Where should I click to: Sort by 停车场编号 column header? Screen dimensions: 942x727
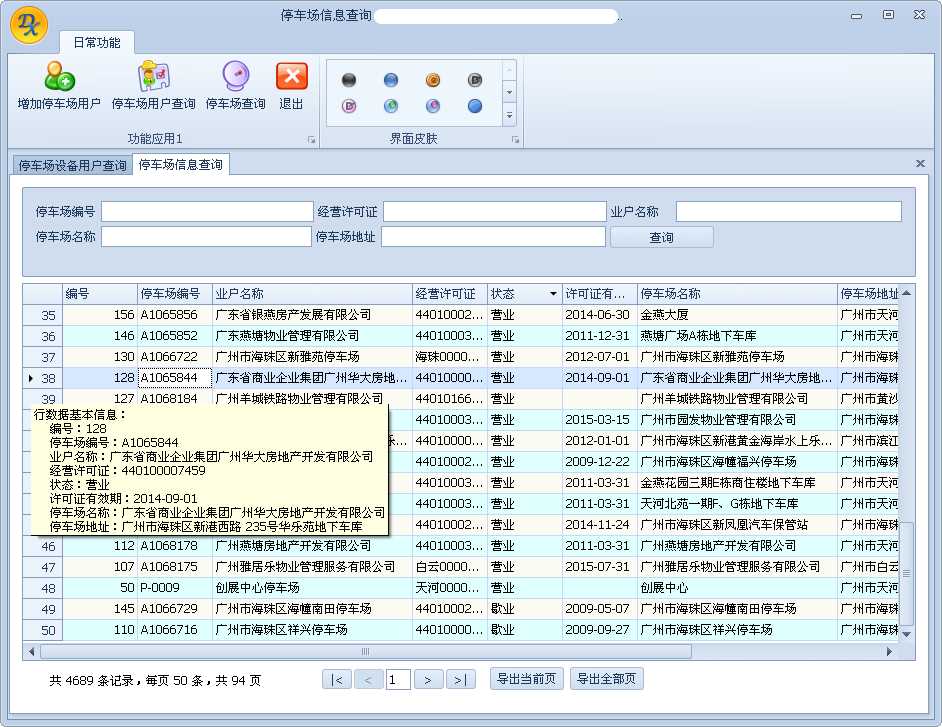(175, 294)
